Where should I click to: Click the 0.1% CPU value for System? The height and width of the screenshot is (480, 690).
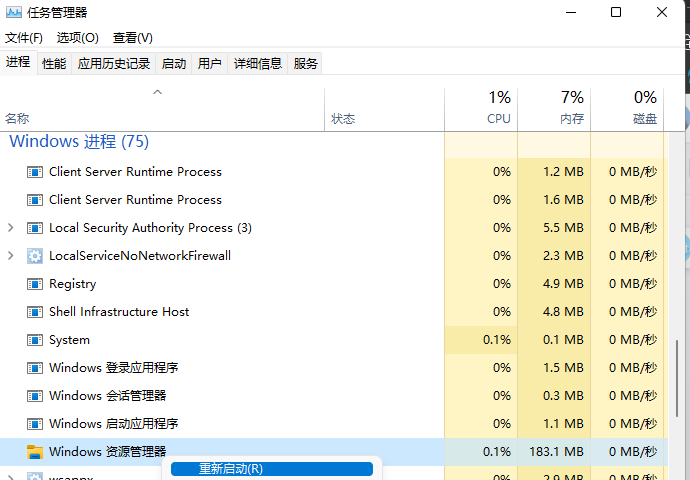click(x=497, y=340)
